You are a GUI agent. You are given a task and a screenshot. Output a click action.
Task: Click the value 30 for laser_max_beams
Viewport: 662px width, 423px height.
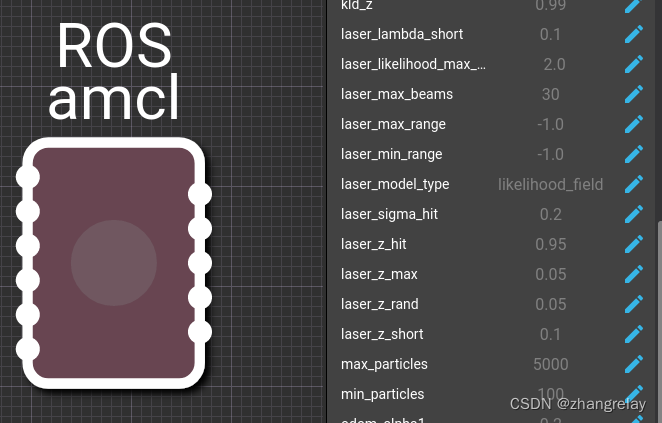point(551,94)
